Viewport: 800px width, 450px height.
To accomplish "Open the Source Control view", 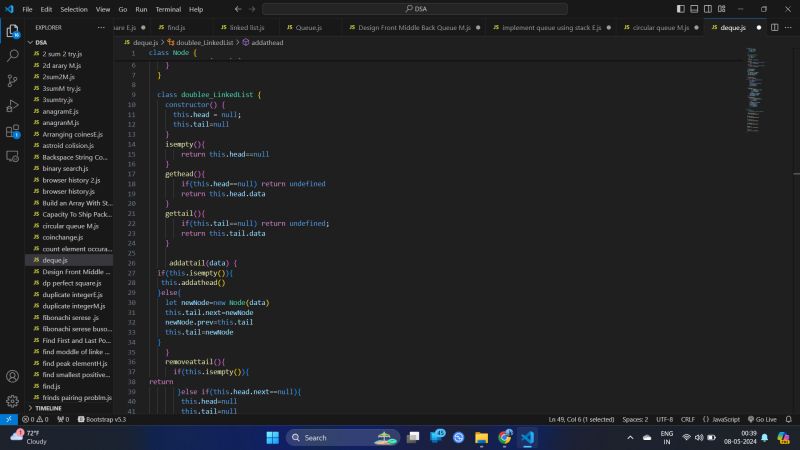I will (x=13, y=81).
